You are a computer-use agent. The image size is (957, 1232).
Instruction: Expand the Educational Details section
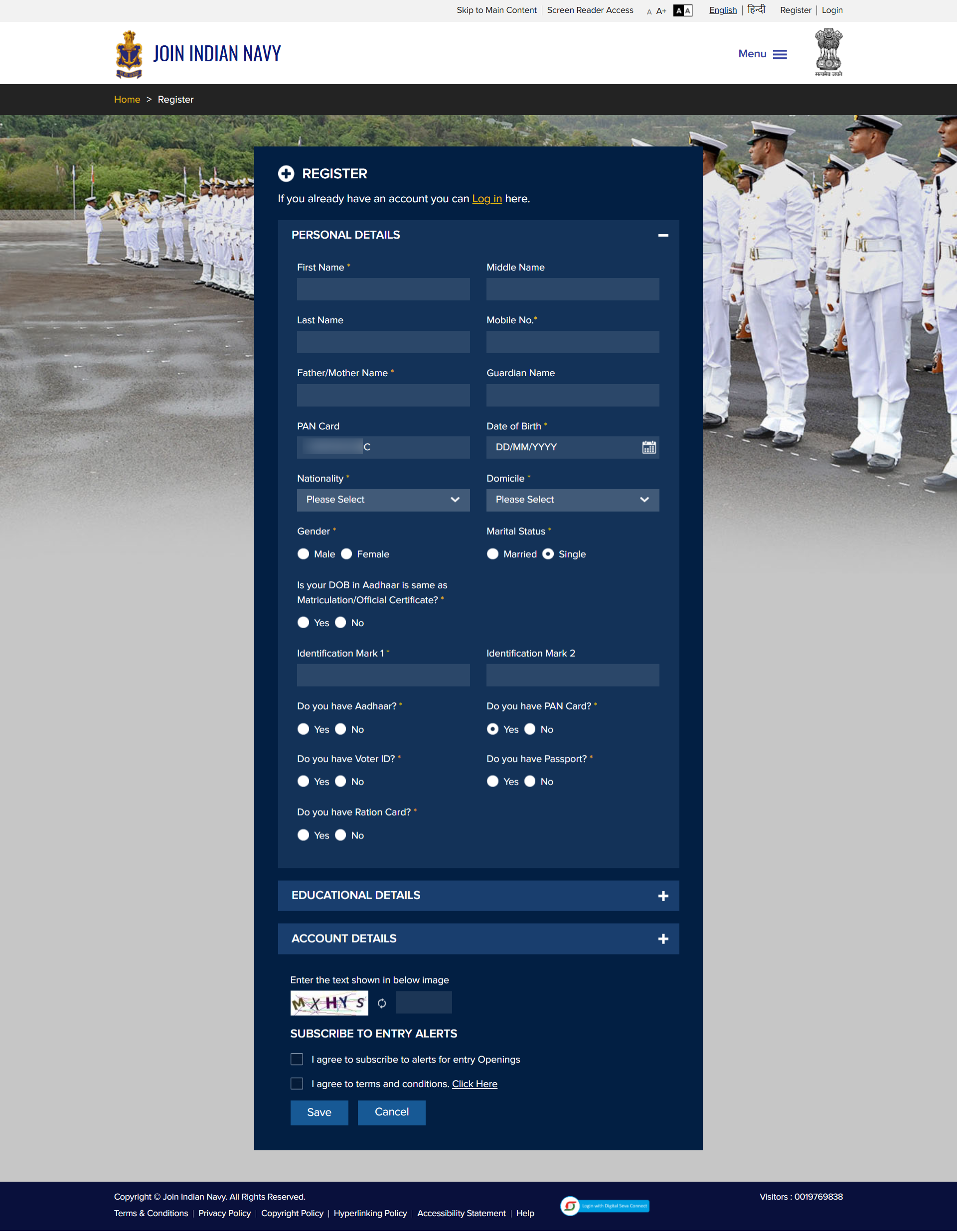tap(663, 896)
